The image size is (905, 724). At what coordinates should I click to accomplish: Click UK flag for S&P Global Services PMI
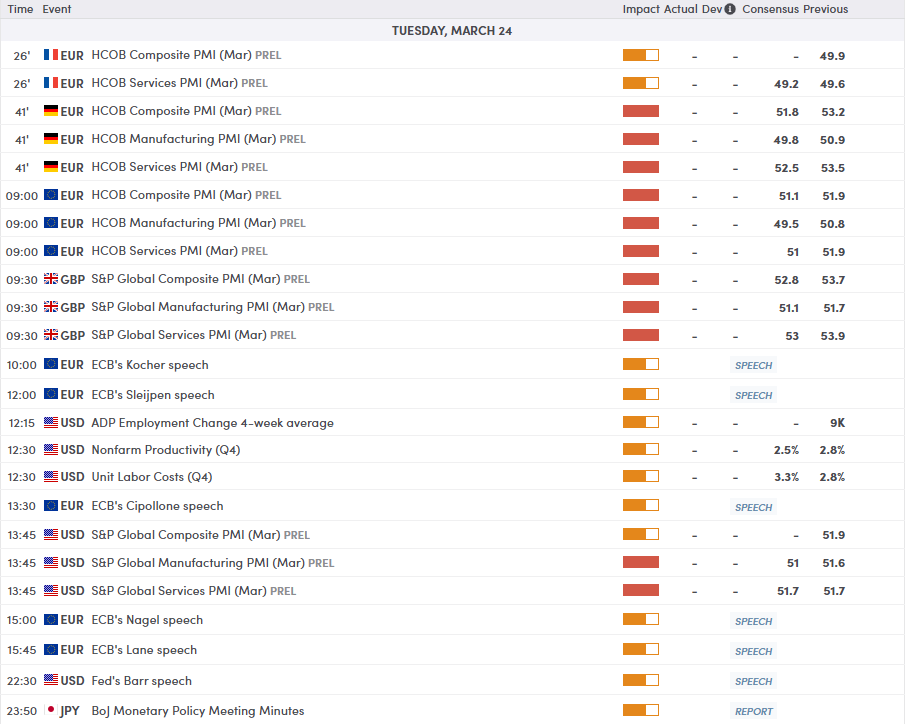(51, 335)
